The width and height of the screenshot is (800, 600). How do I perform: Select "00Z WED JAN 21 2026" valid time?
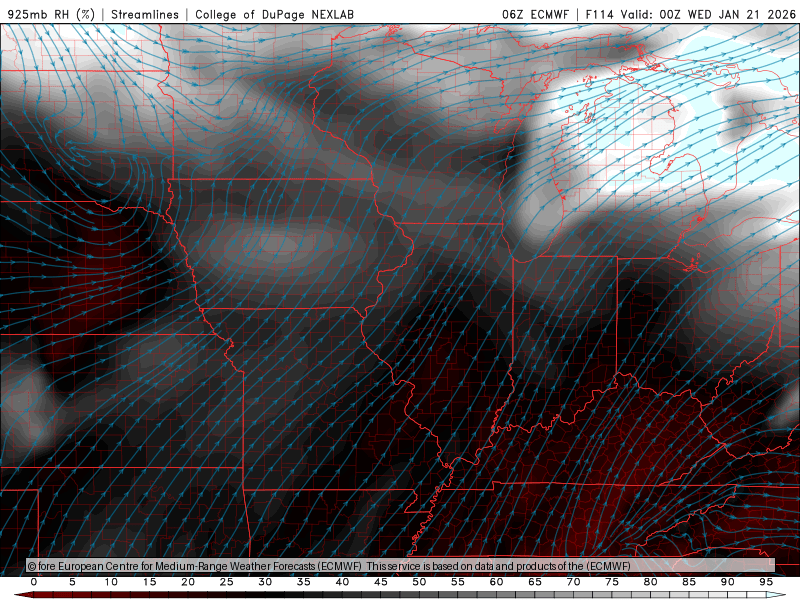click(x=728, y=14)
